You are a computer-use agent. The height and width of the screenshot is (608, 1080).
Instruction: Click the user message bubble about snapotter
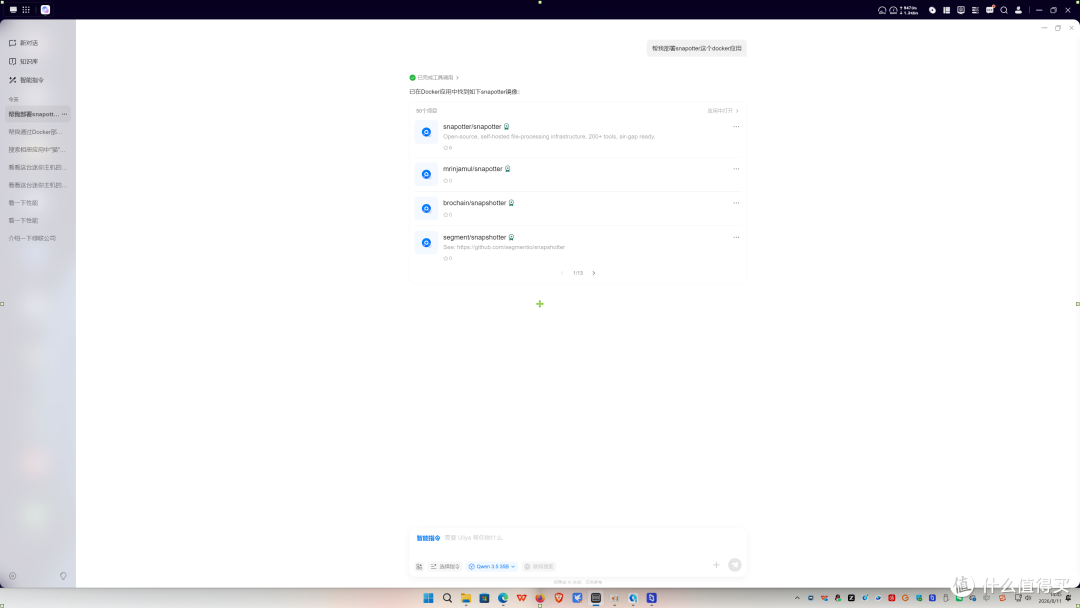[696, 48]
